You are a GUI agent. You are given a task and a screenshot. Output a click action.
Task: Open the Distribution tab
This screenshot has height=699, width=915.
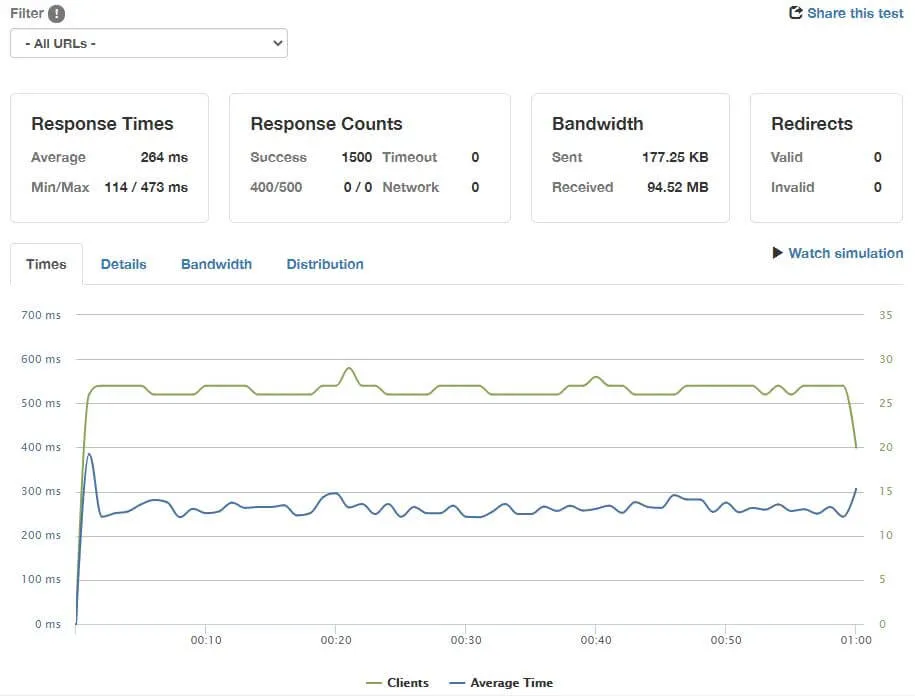[x=325, y=264]
